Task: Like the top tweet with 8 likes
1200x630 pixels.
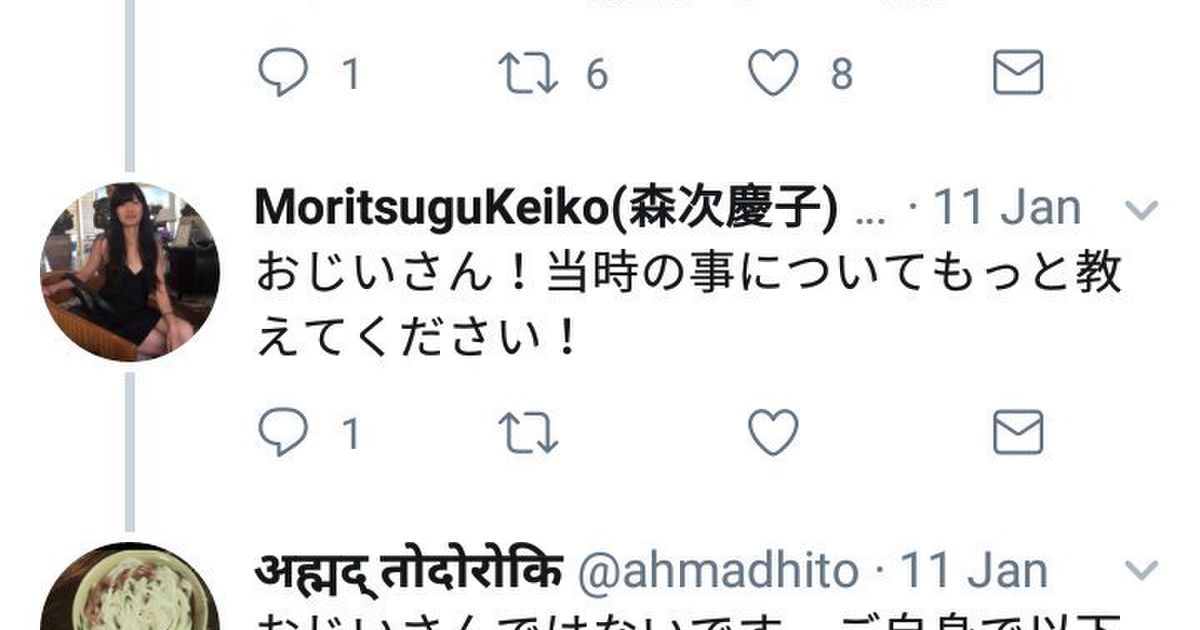Action: point(774,74)
